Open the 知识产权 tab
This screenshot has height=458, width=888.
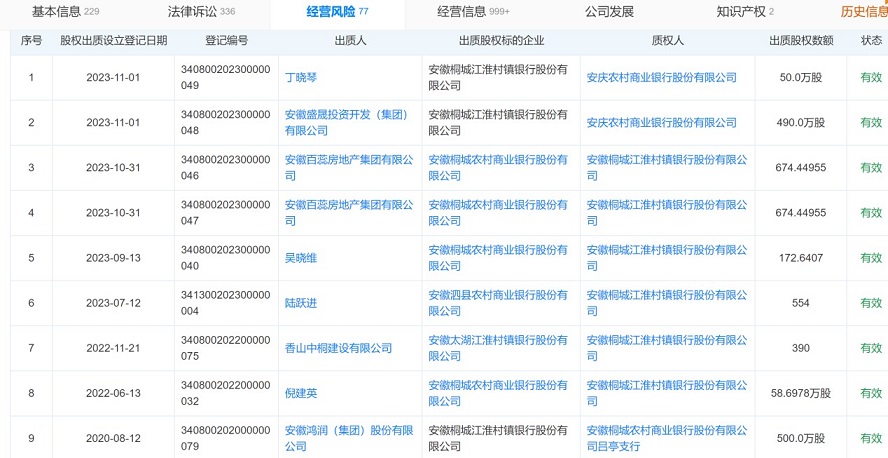pyautogui.click(x=745, y=11)
